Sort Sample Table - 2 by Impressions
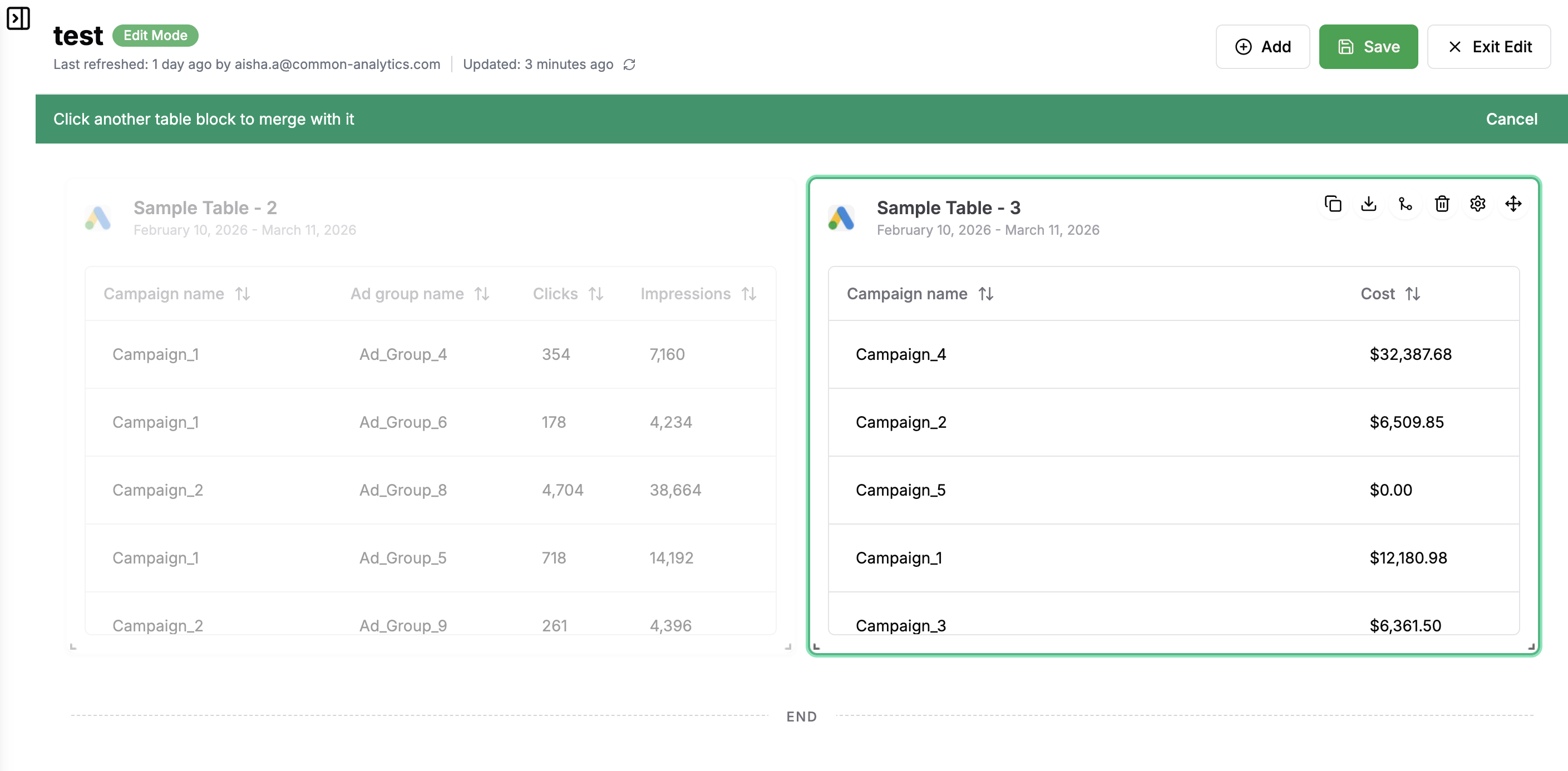This screenshot has height=771, width=1568. [x=749, y=294]
